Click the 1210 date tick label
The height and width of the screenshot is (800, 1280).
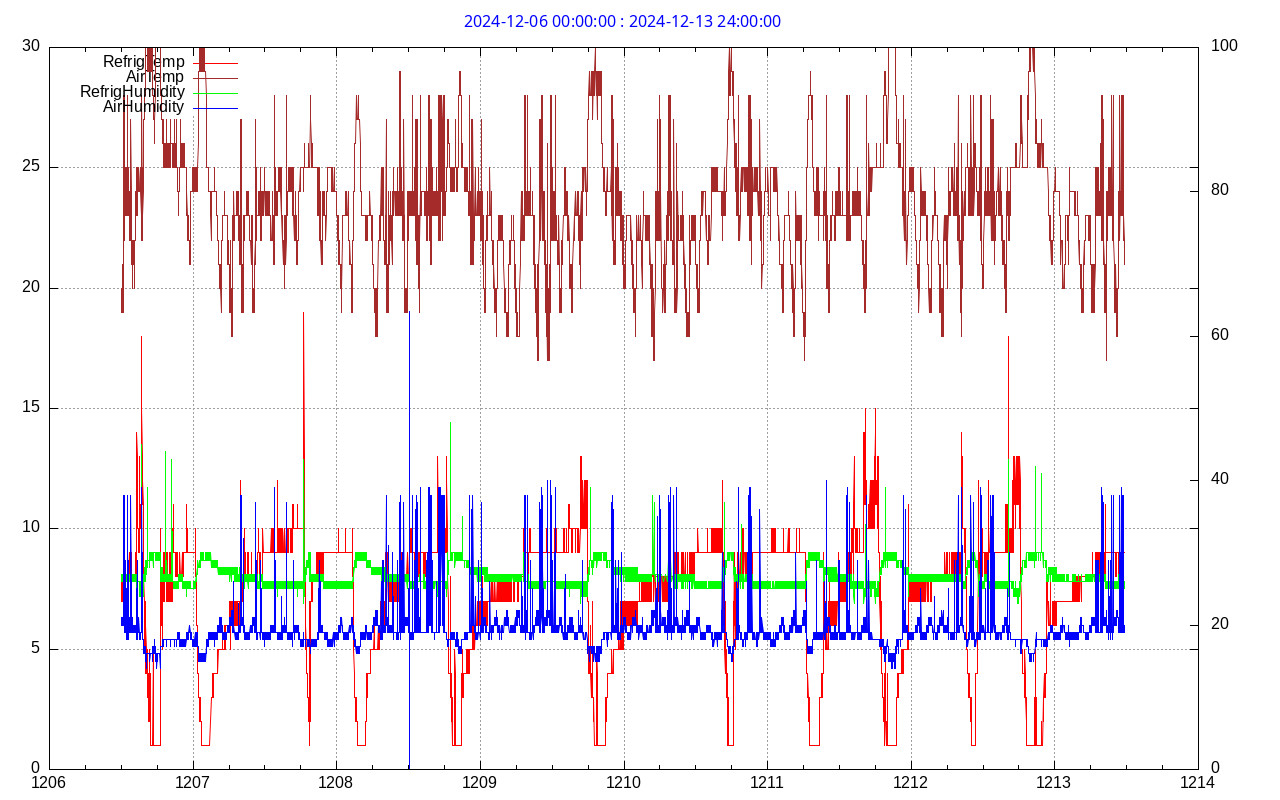(623, 782)
